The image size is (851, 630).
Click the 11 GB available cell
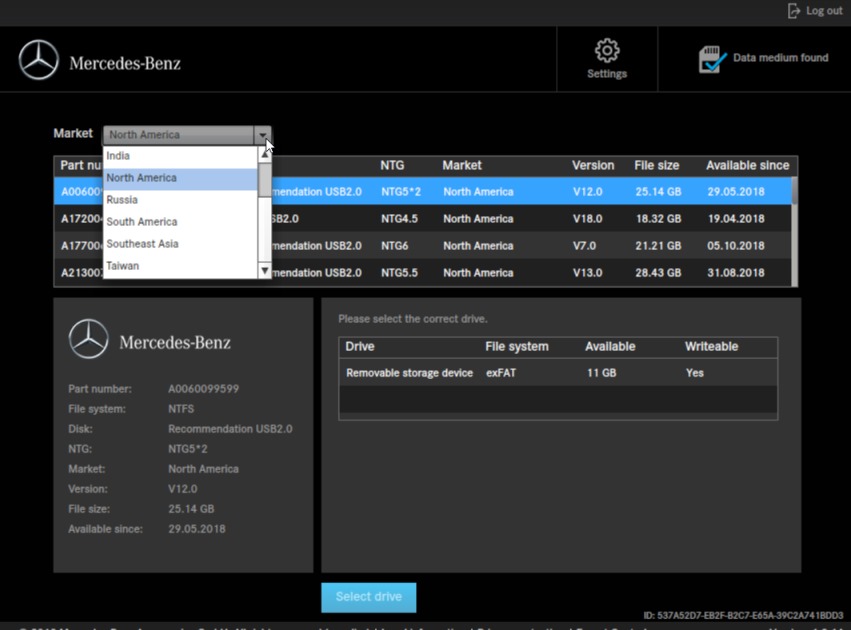(601, 373)
